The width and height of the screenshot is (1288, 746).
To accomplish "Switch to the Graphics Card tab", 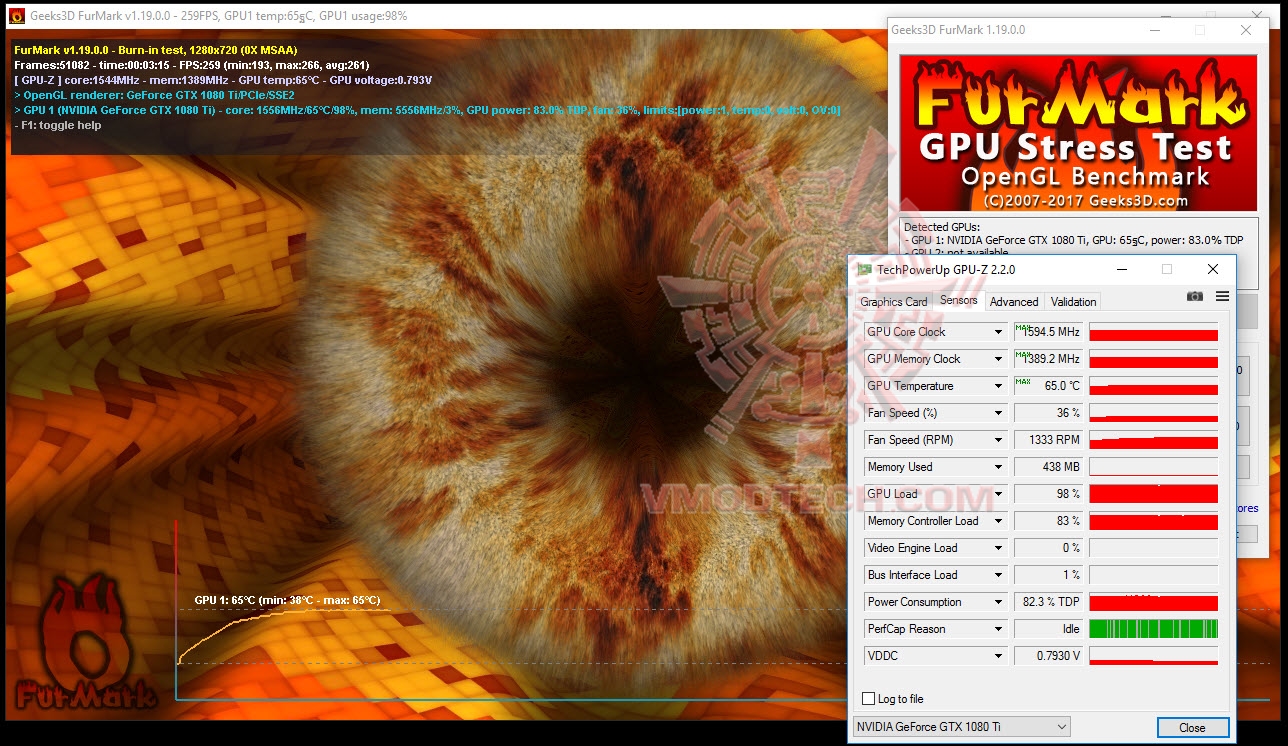I will click(x=894, y=302).
